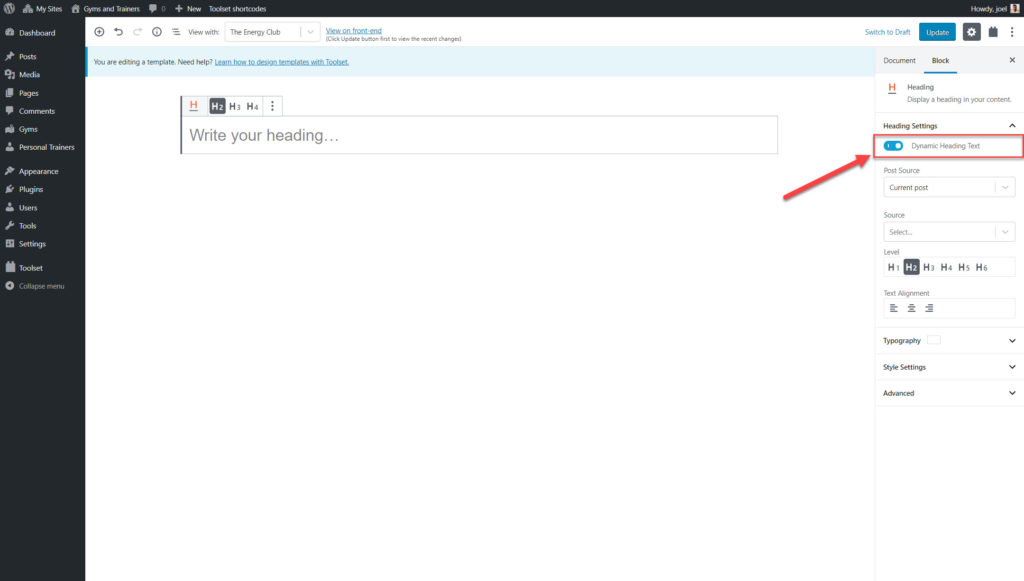Choose H1 level in sidebar
1024x581 pixels.
point(893,267)
